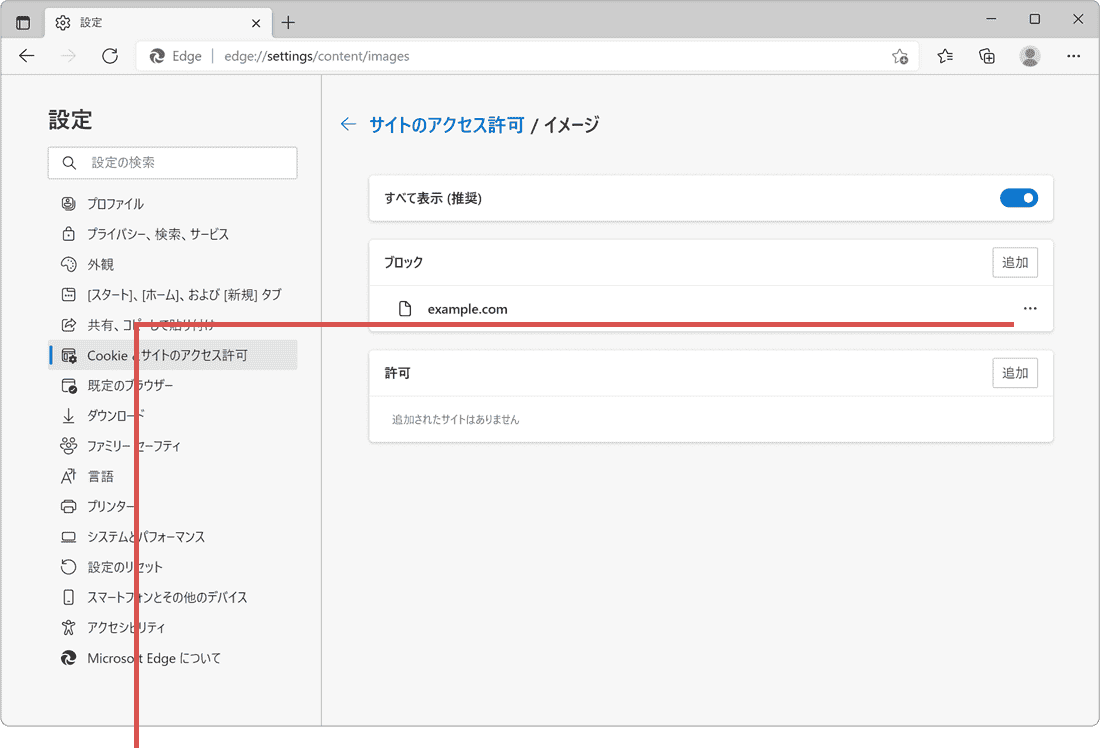Screen dimensions: 1100x748
Task: Open a new tab with plus button
Action: (288, 22)
